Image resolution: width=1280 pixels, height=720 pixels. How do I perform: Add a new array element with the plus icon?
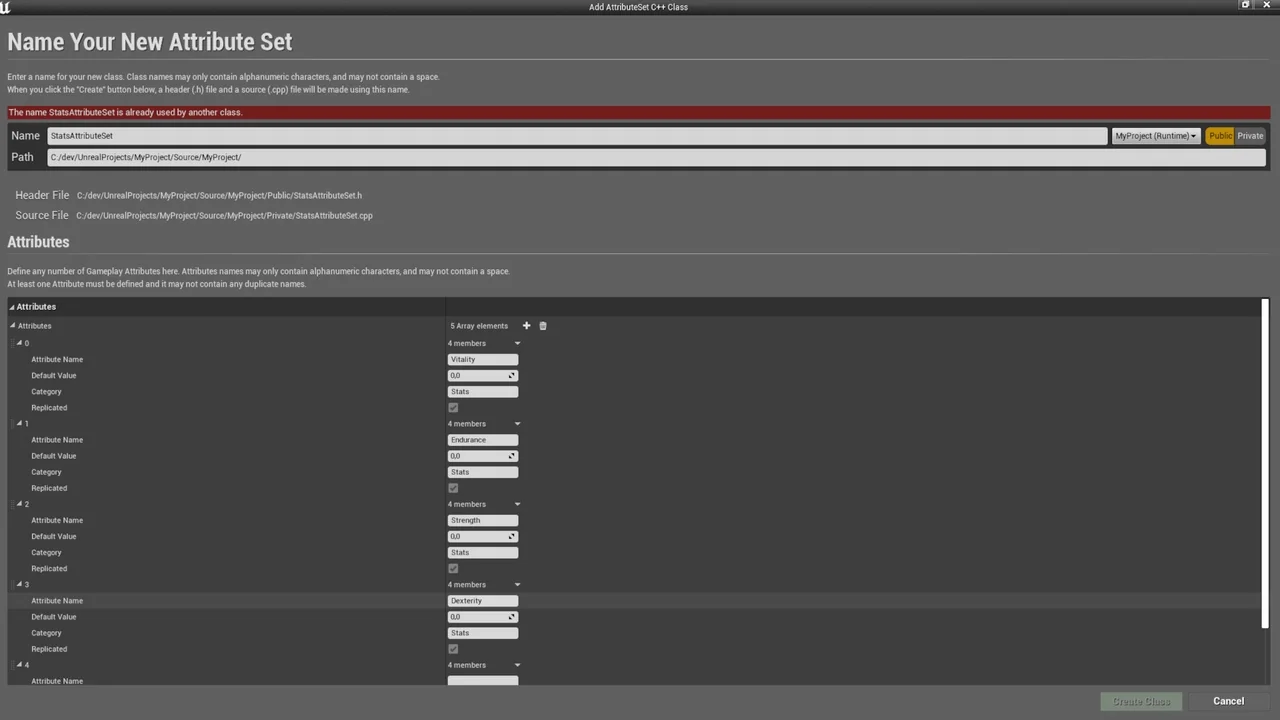coord(526,325)
